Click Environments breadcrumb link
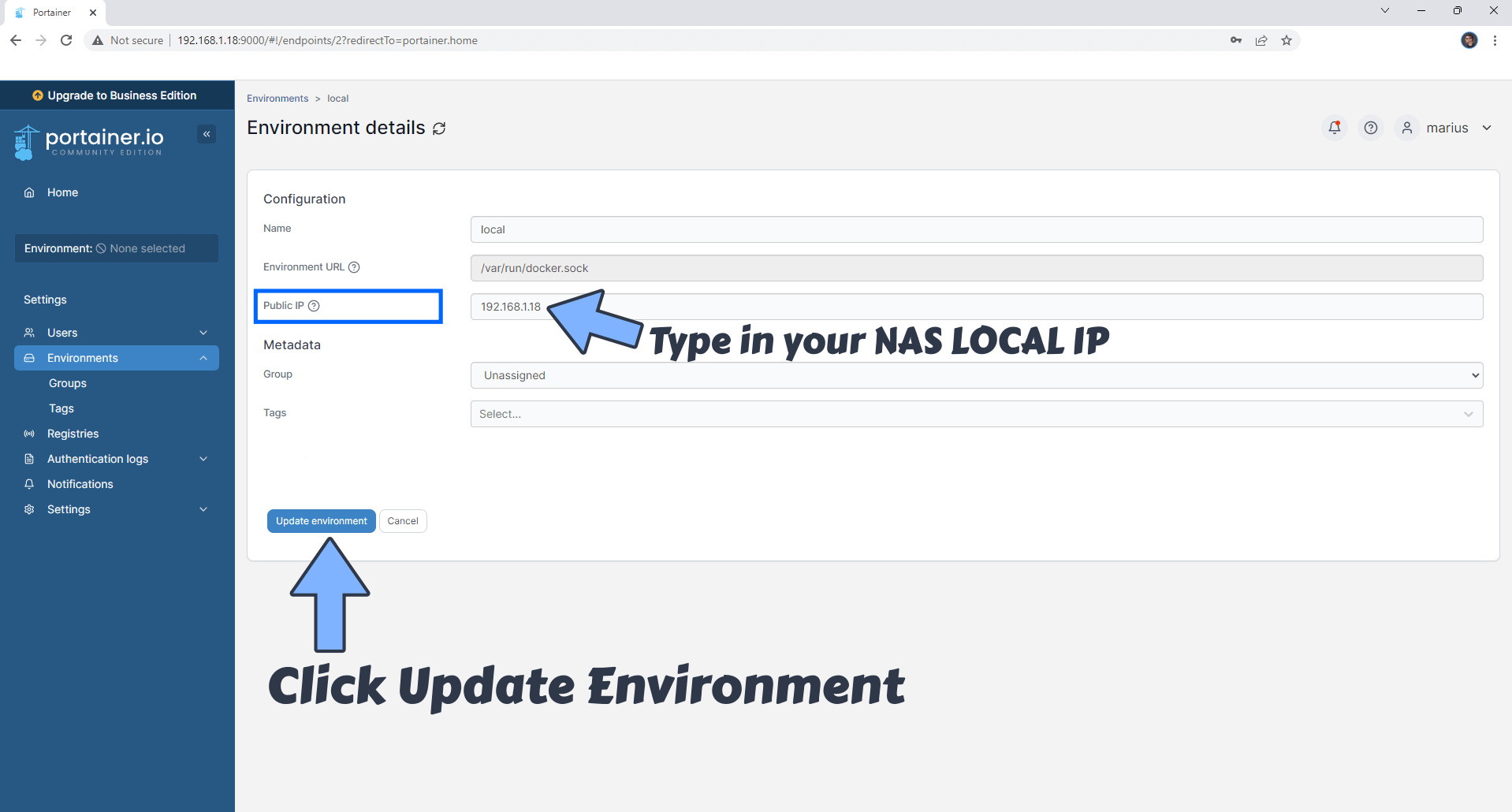The width and height of the screenshot is (1512, 812). click(277, 99)
